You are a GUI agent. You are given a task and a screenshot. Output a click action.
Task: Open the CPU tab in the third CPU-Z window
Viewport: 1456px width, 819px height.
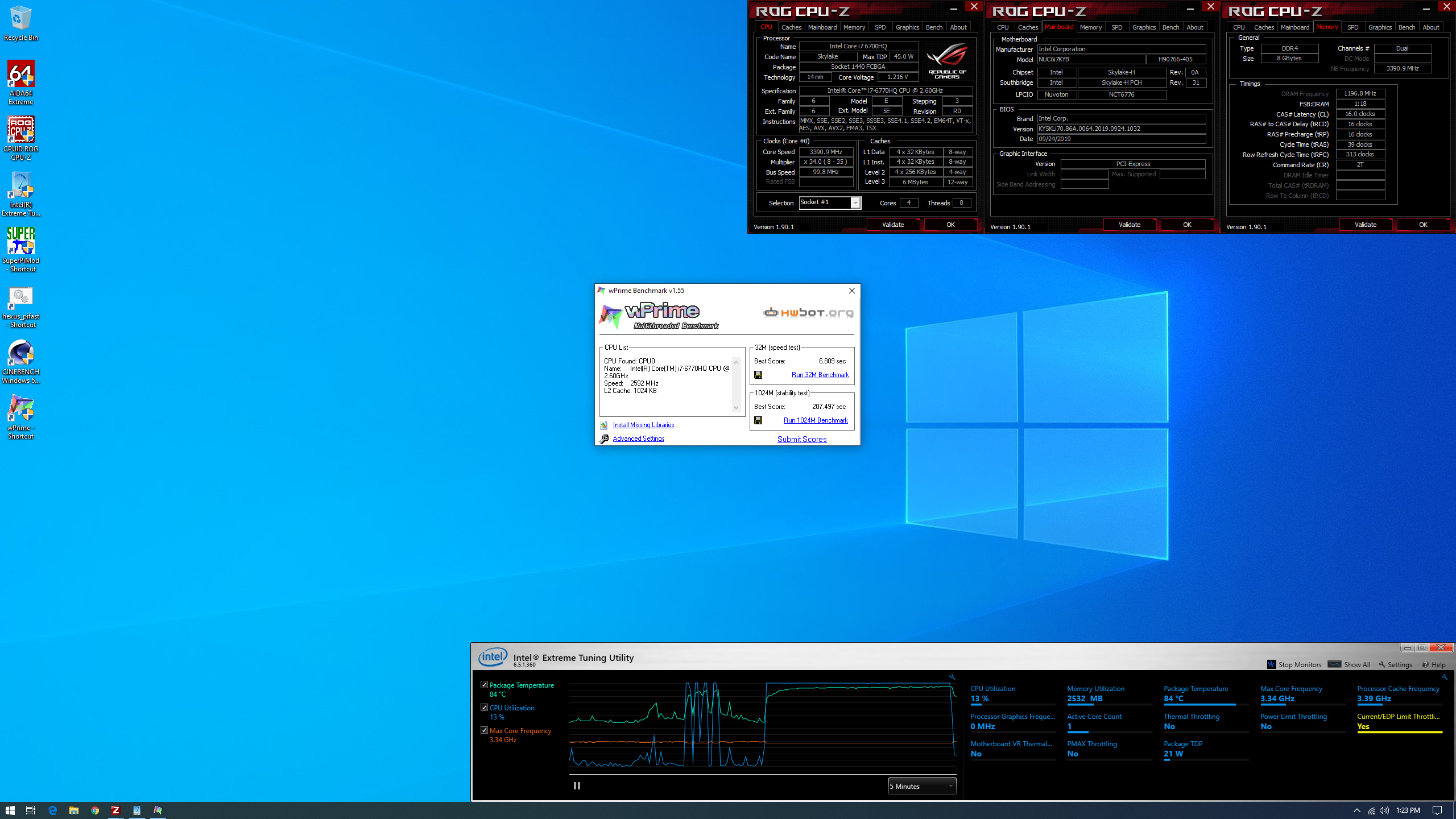[1239, 27]
